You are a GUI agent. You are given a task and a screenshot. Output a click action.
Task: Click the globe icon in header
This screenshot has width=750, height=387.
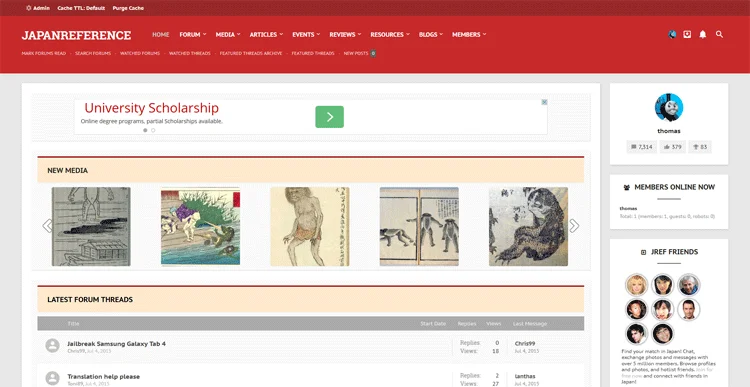pyautogui.click(x=672, y=34)
